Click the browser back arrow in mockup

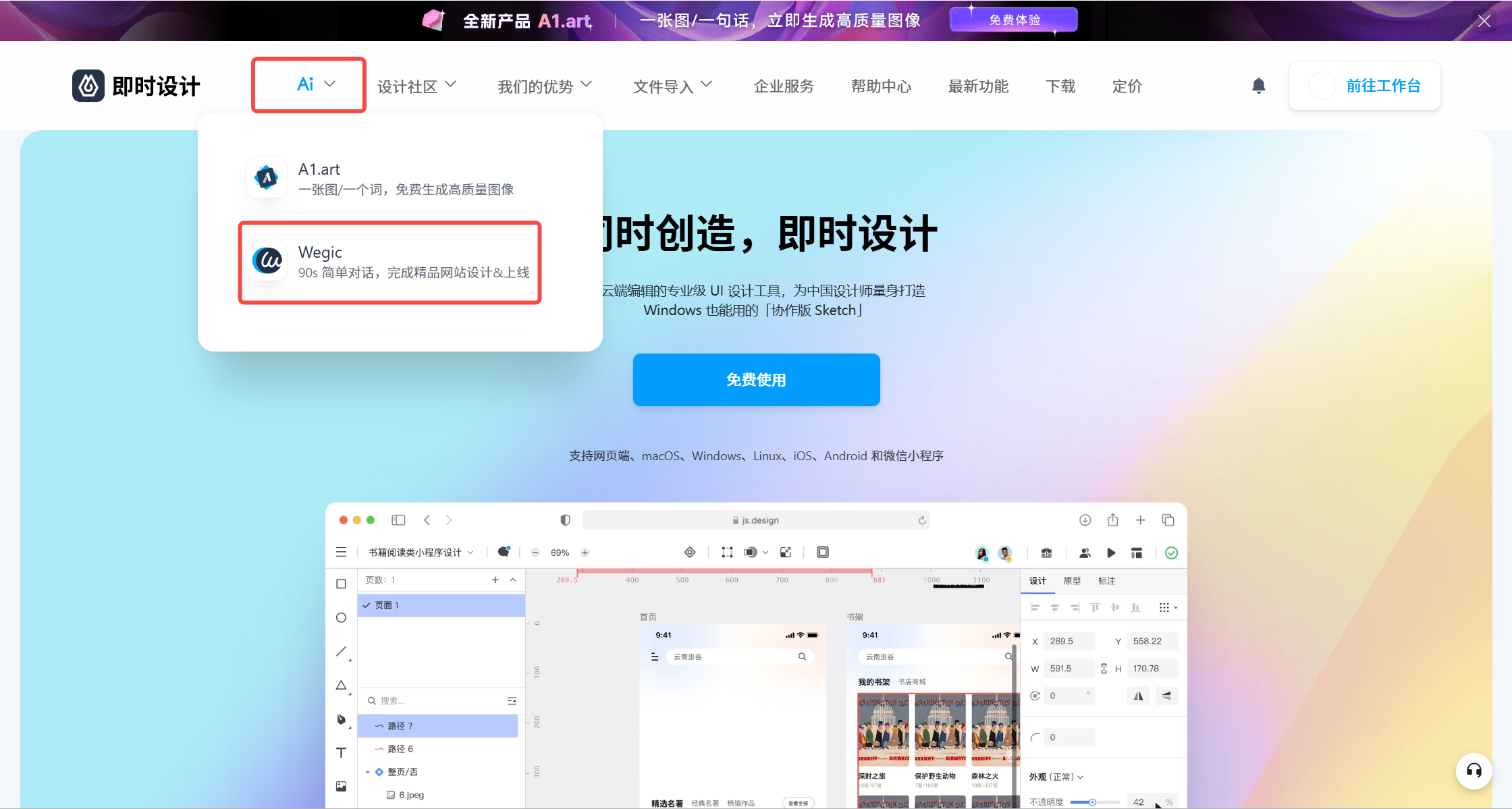(427, 520)
